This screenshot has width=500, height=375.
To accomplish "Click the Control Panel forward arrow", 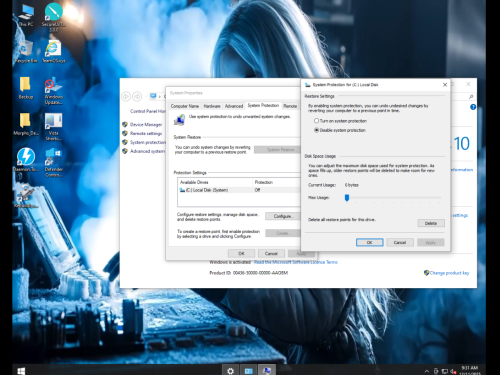I will (x=137, y=97).
